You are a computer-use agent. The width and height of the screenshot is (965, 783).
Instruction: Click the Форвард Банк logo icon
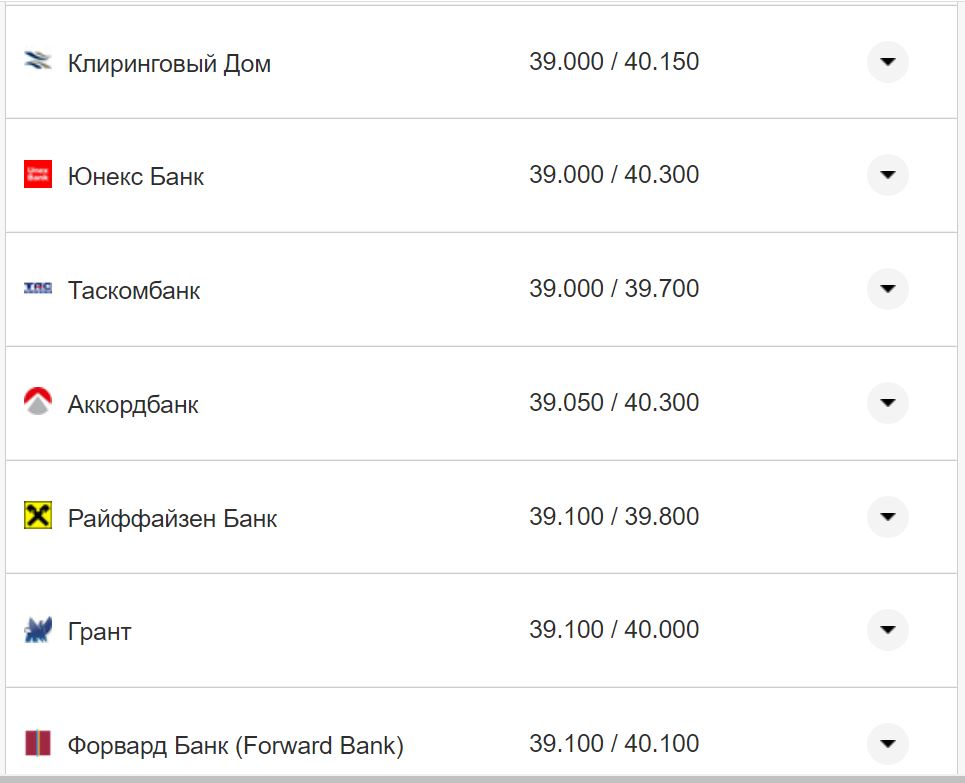pyautogui.click(x=37, y=743)
